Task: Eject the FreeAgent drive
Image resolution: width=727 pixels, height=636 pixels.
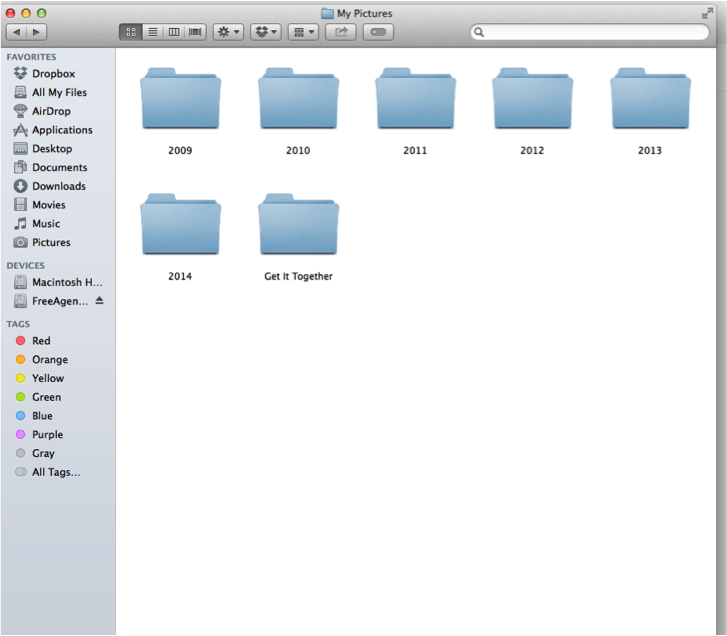Action: [x=99, y=301]
